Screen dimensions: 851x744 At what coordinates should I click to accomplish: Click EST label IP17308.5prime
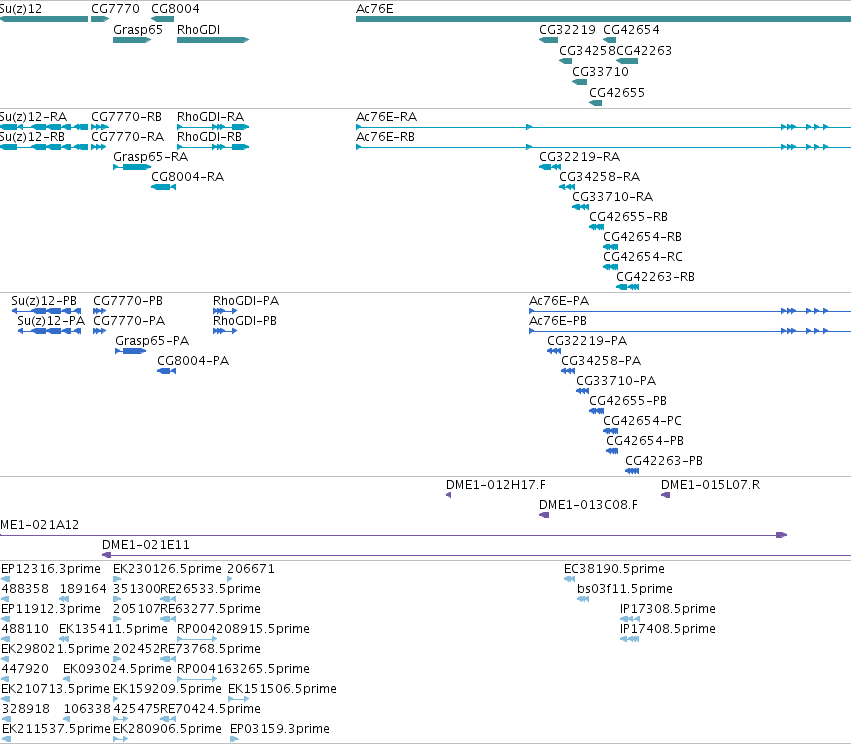click(668, 609)
